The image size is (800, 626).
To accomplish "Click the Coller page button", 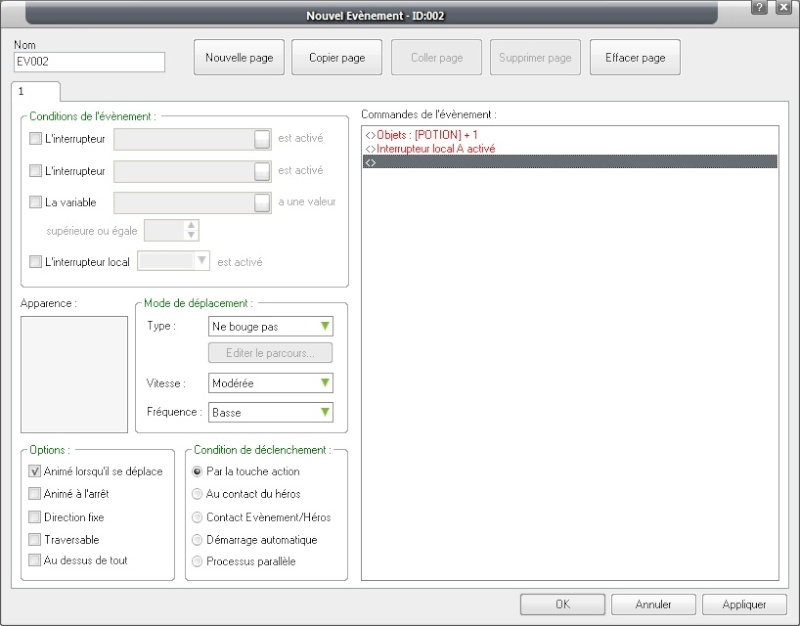I will (x=437, y=58).
